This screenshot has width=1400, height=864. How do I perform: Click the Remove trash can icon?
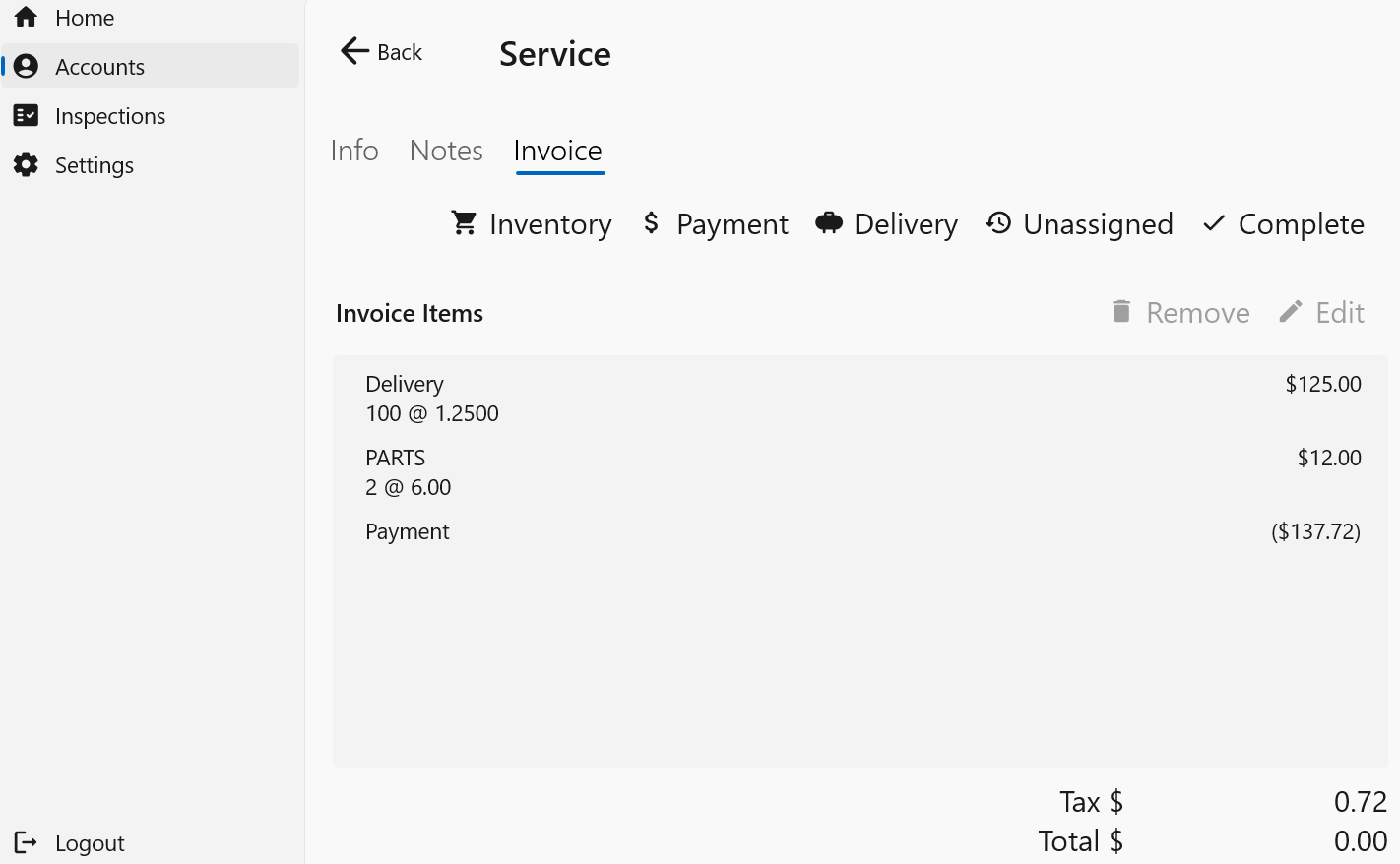[x=1121, y=312]
